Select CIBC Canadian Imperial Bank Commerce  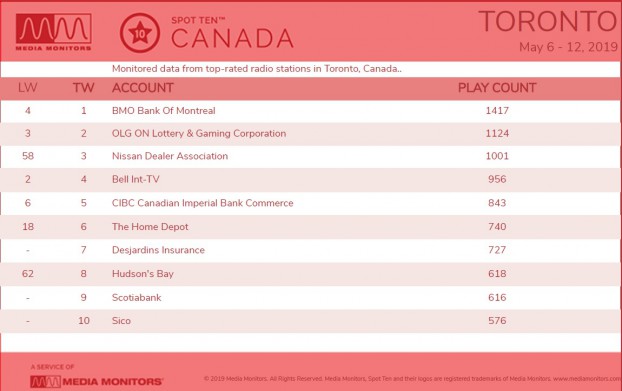[x=203, y=203]
